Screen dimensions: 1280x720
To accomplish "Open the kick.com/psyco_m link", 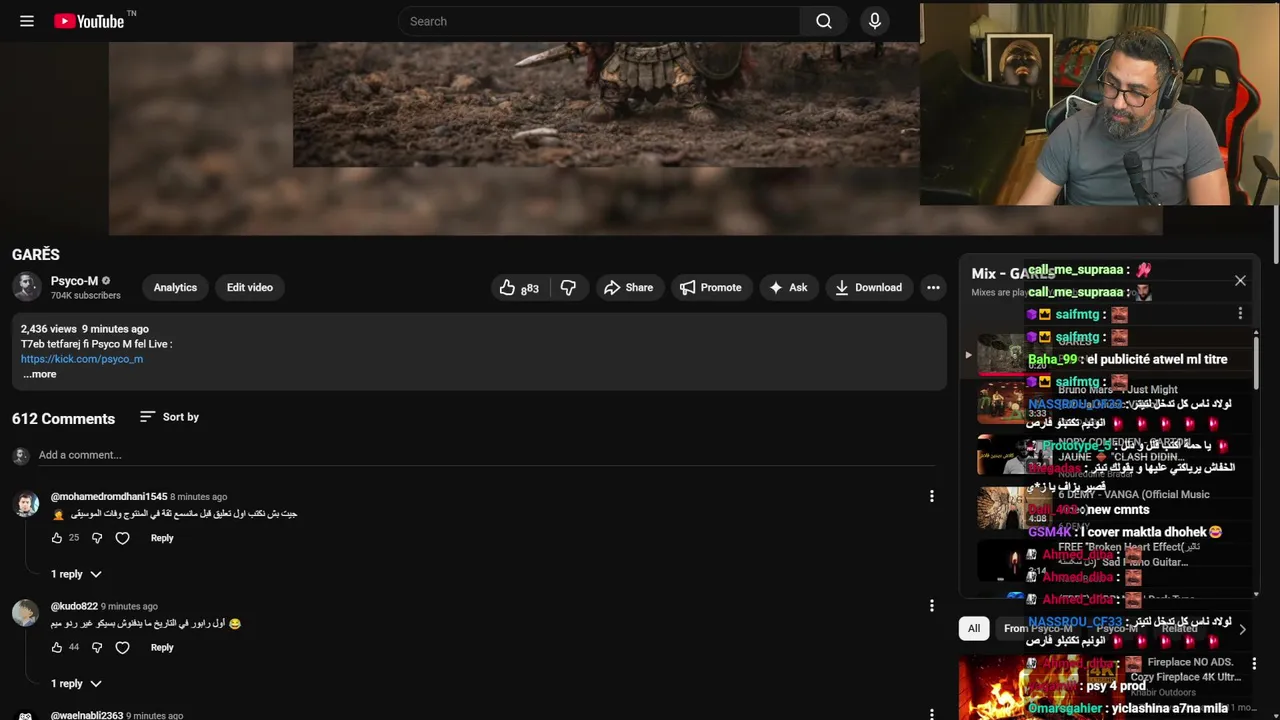I will pos(82,359).
